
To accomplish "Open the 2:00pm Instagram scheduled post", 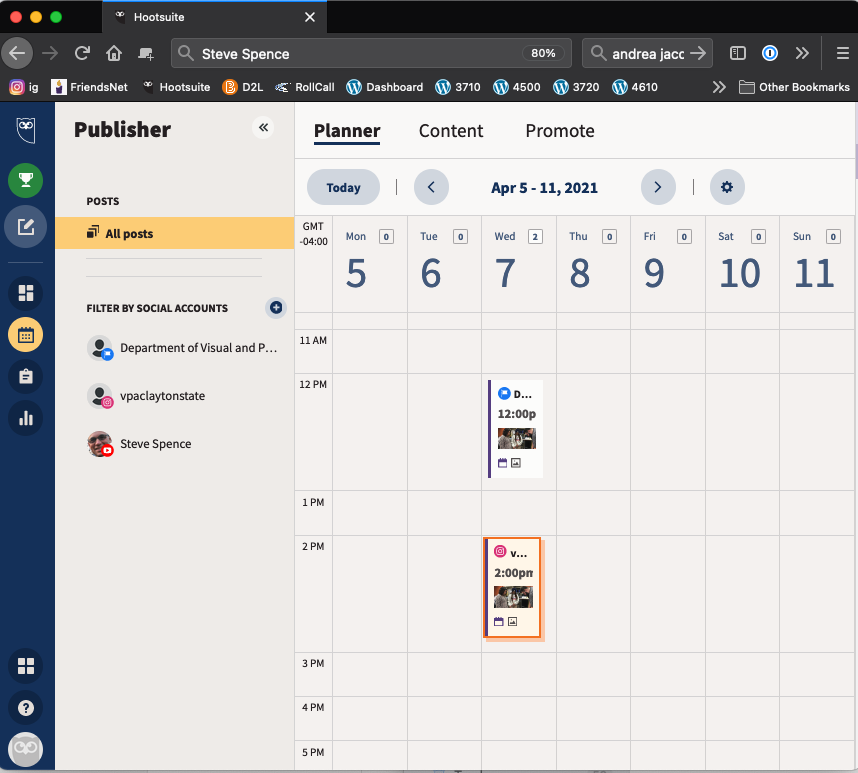I will 513,588.
